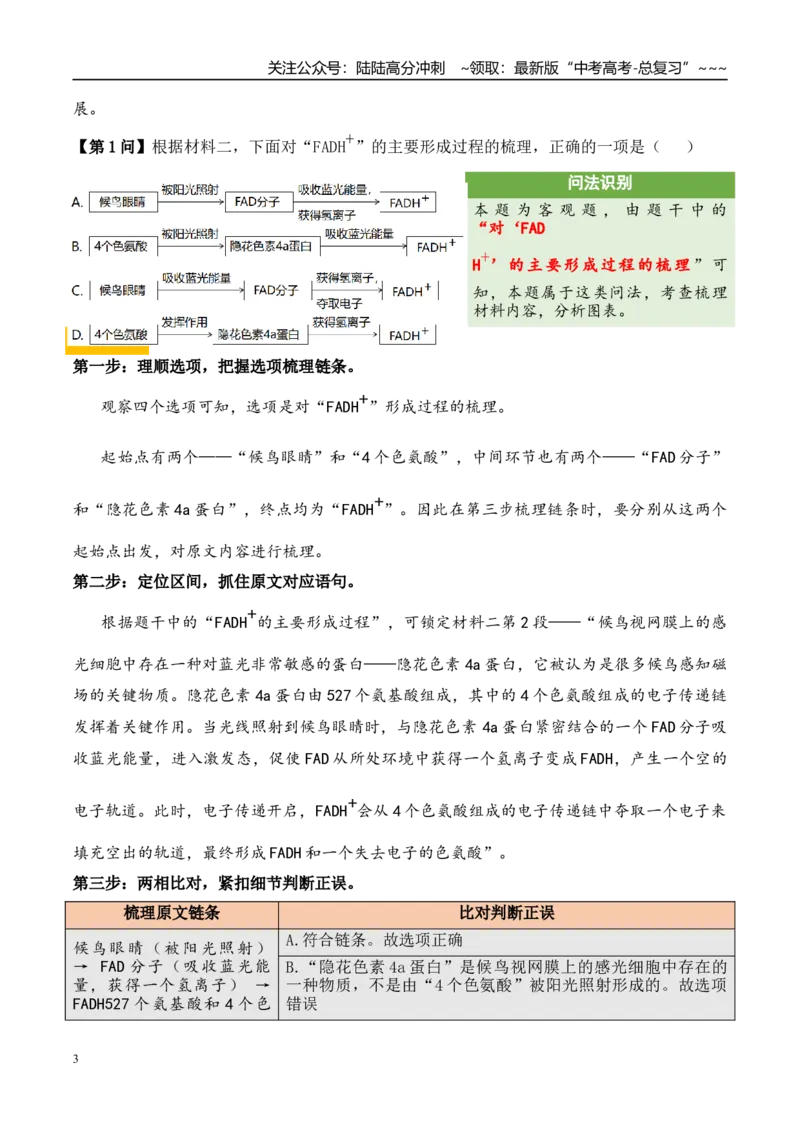Image resolution: width=800 pixels, height=1132 pixels.
Task: Click the "吸收蓝光能量," label in option A
Action: coord(334,190)
